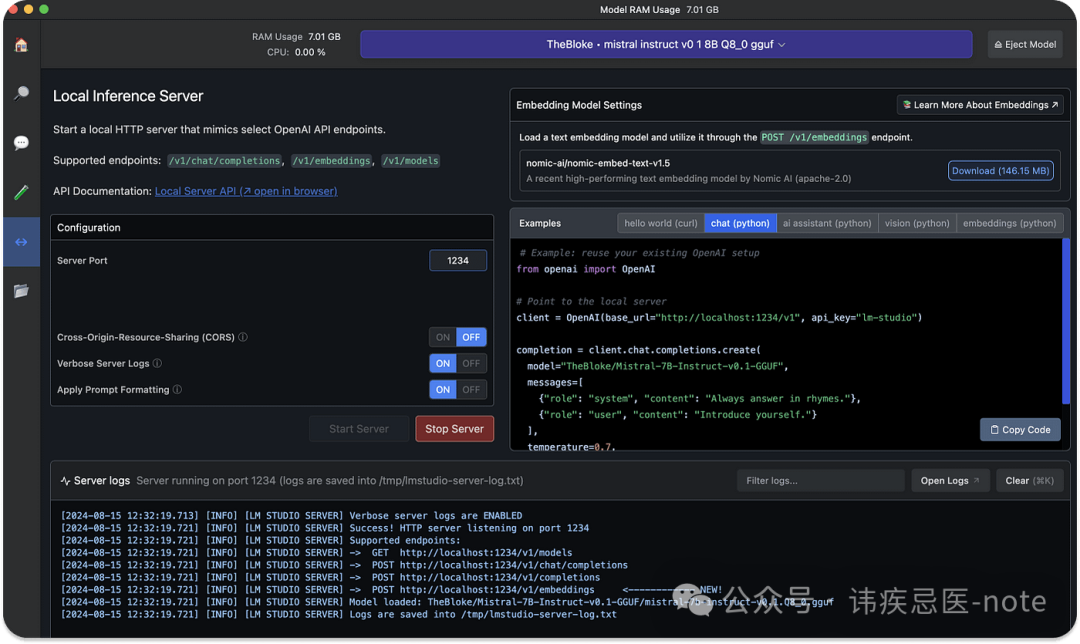Click the 'Logs are saved into' log line

pyautogui.click(x=339, y=614)
